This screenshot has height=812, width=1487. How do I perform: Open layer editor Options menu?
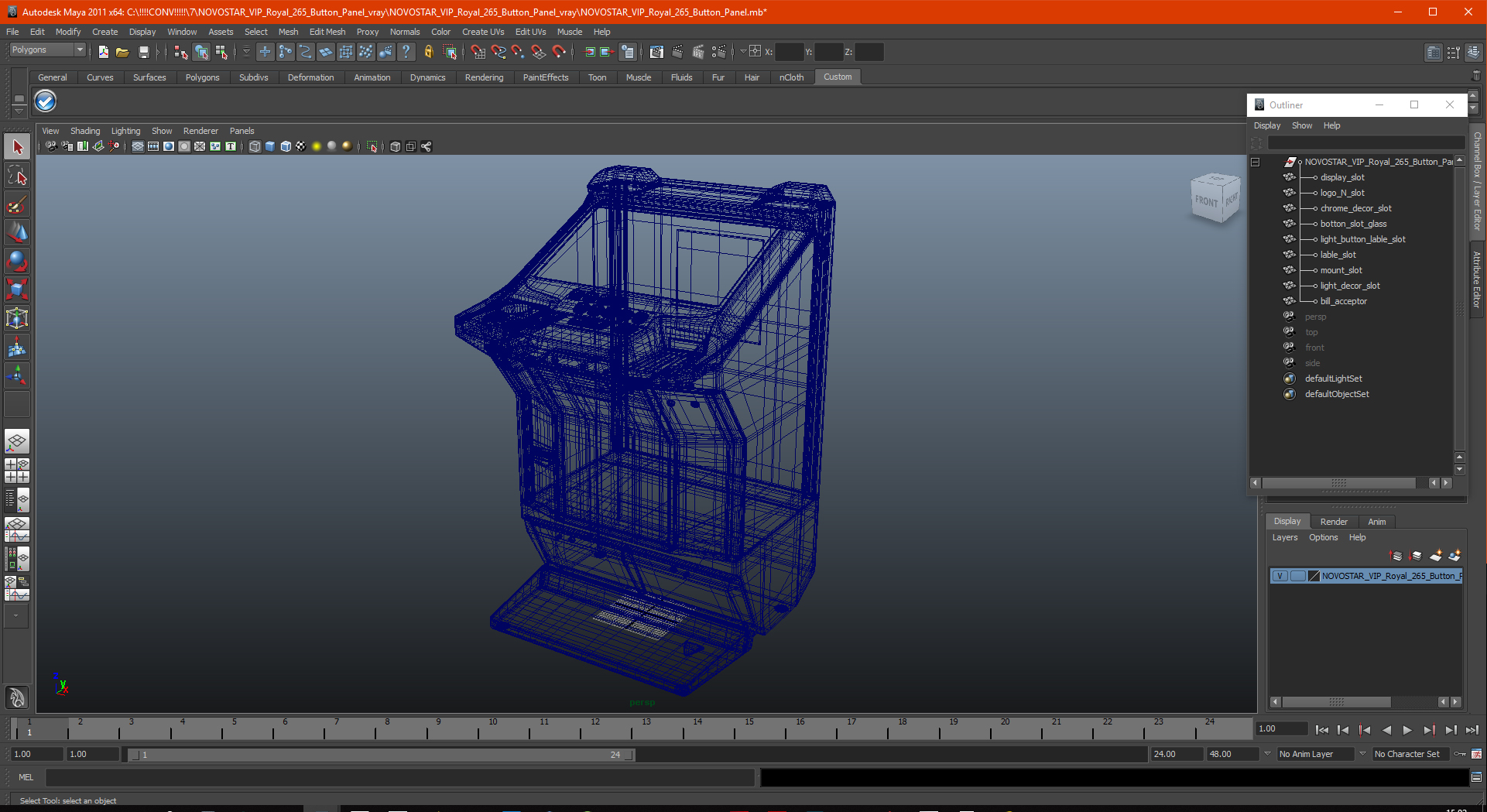[x=1323, y=537]
